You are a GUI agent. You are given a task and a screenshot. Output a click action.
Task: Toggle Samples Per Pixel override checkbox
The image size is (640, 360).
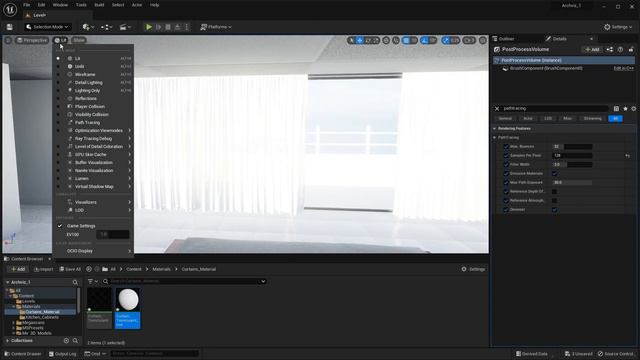(x=506, y=156)
